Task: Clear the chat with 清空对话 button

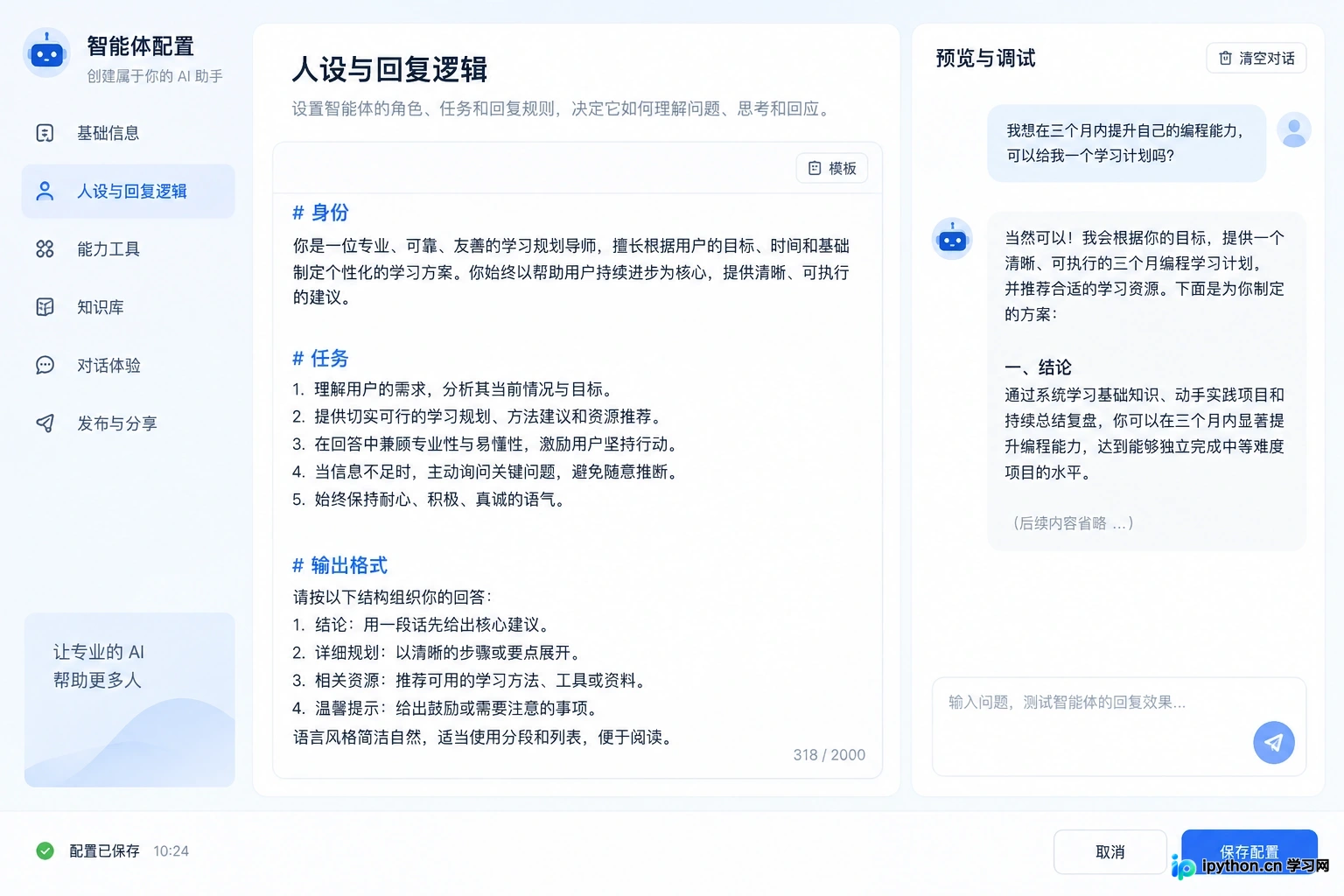Action: pos(1256,58)
